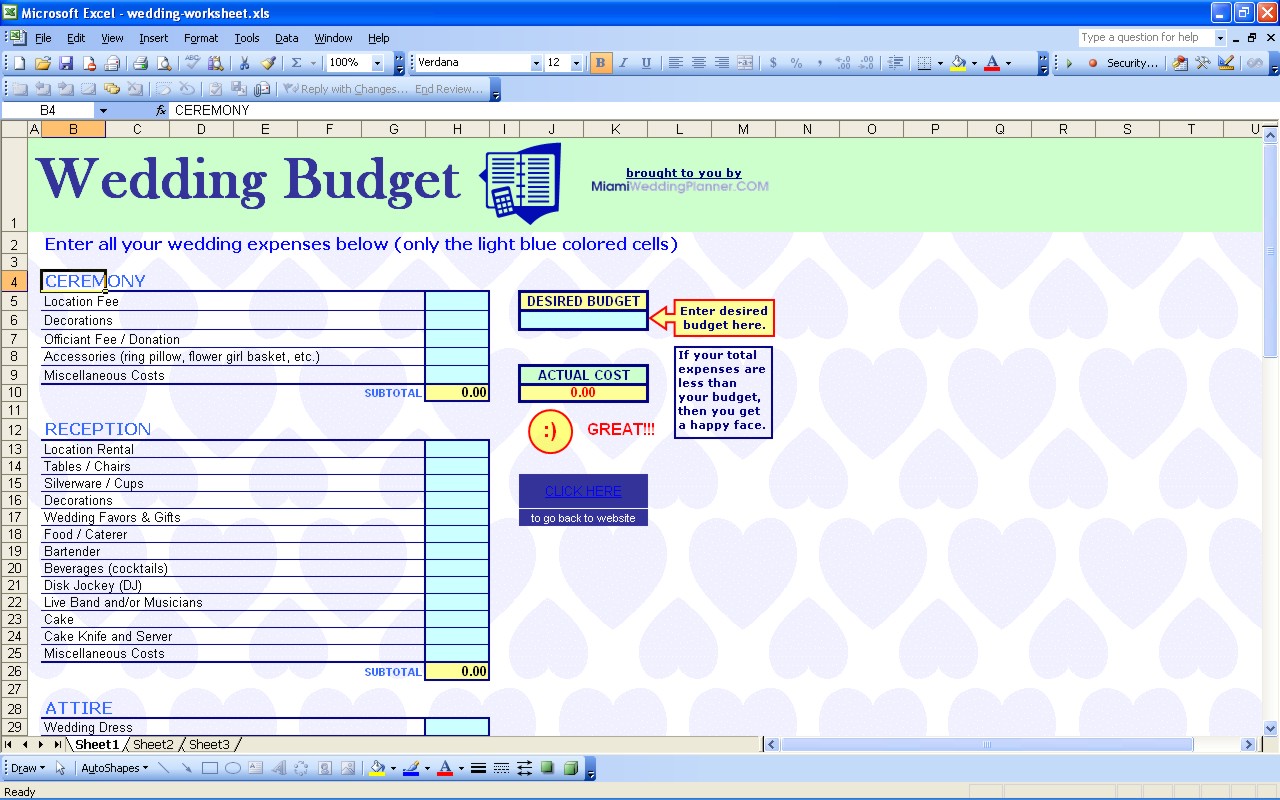Open the Control Toolbox hammer-and-wrench icon
This screenshot has height=800, width=1280.
tap(1203, 63)
